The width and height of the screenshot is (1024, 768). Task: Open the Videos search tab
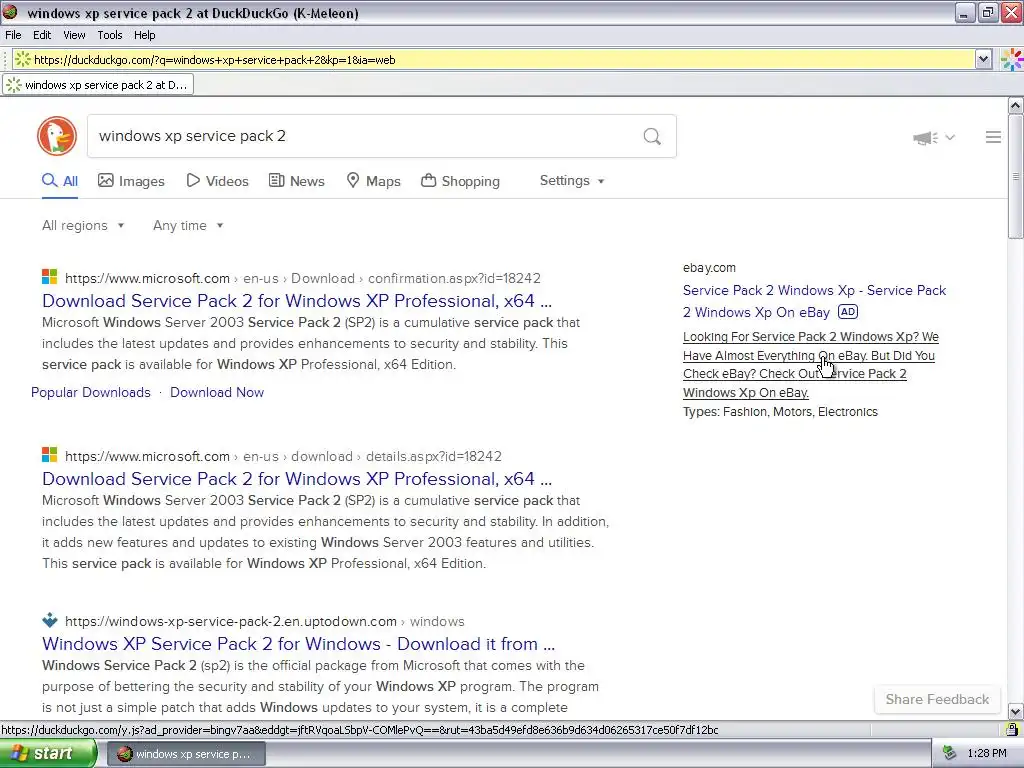217,181
